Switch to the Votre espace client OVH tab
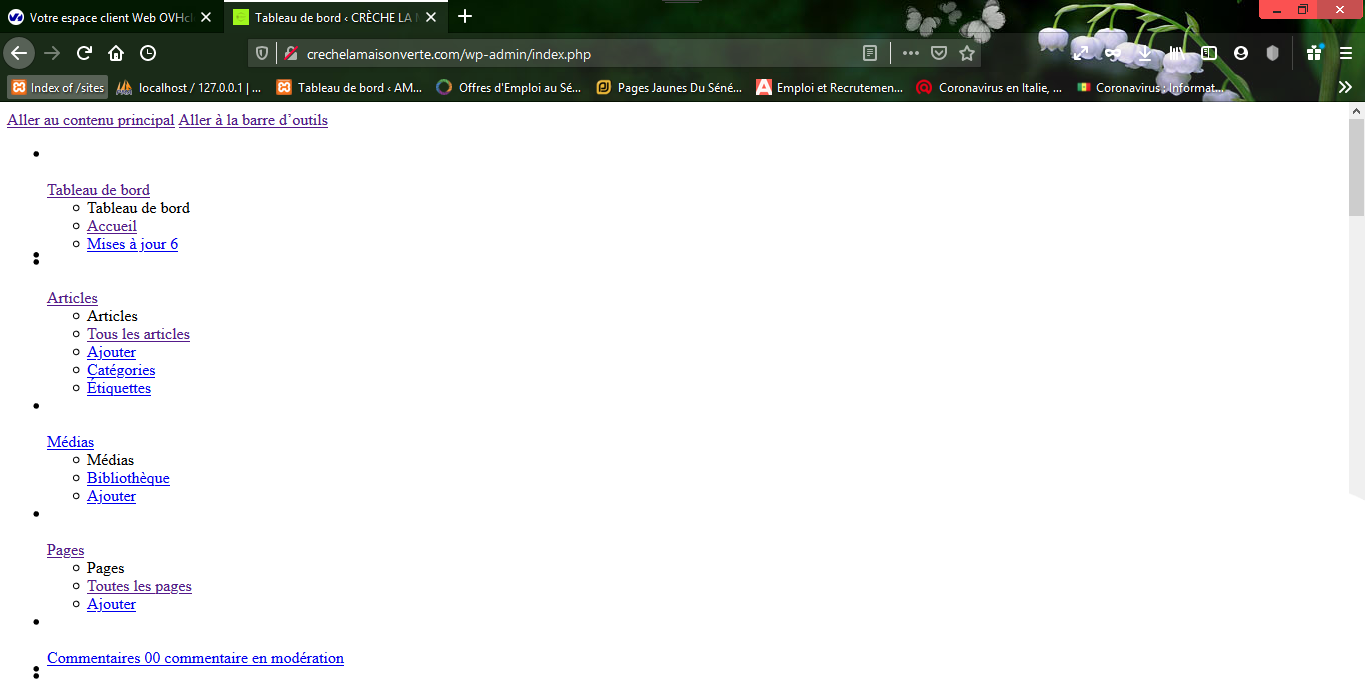Image resolution: width=1365 pixels, height=700 pixels. pos(110,17)
